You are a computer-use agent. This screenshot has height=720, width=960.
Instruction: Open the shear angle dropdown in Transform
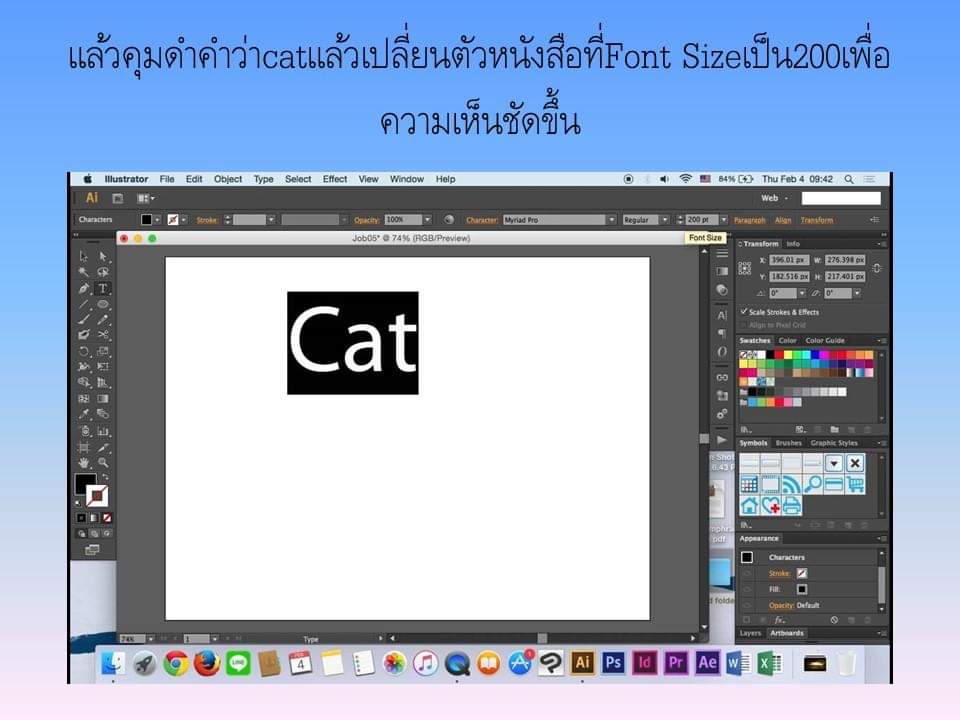tap(857, 293)
